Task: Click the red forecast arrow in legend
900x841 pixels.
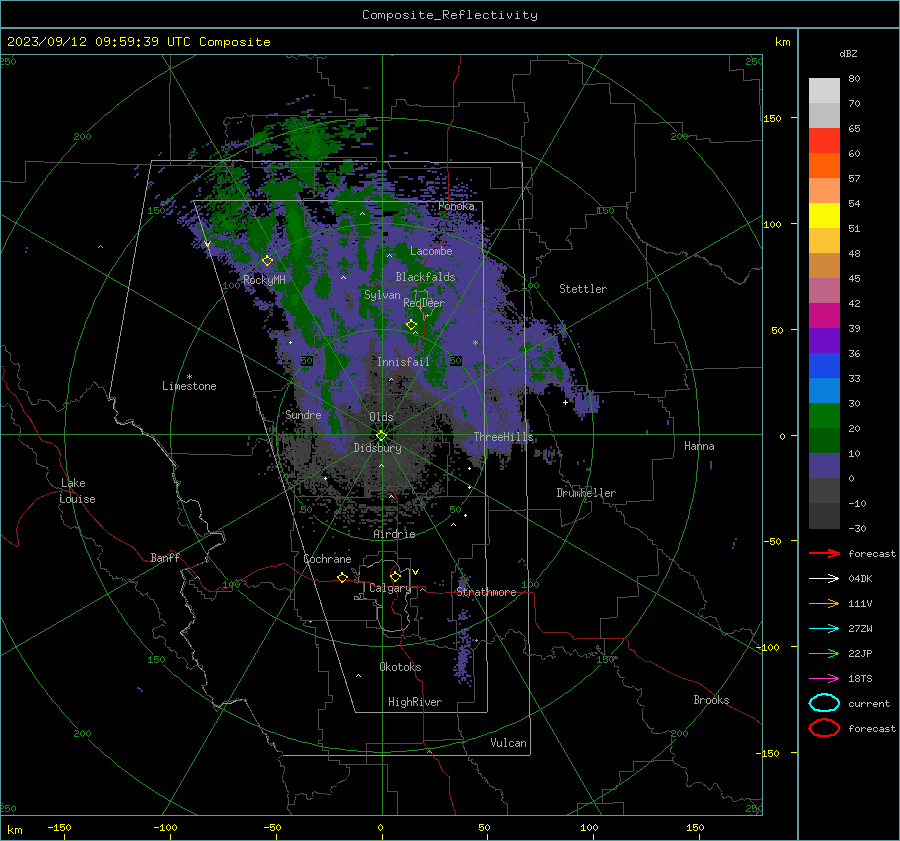Action: click(824, 553)
